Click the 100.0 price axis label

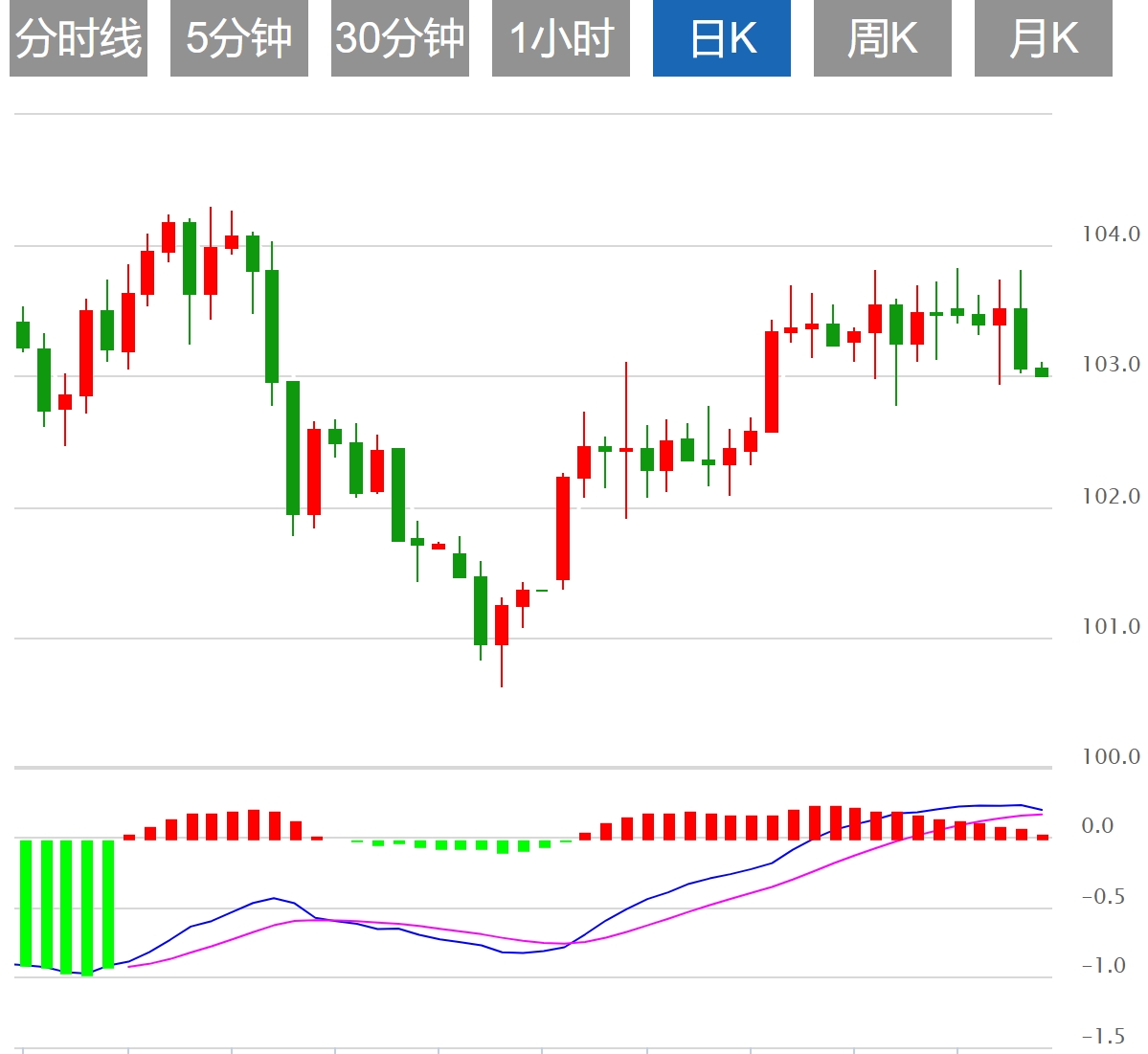click(x=1111, y=756)
